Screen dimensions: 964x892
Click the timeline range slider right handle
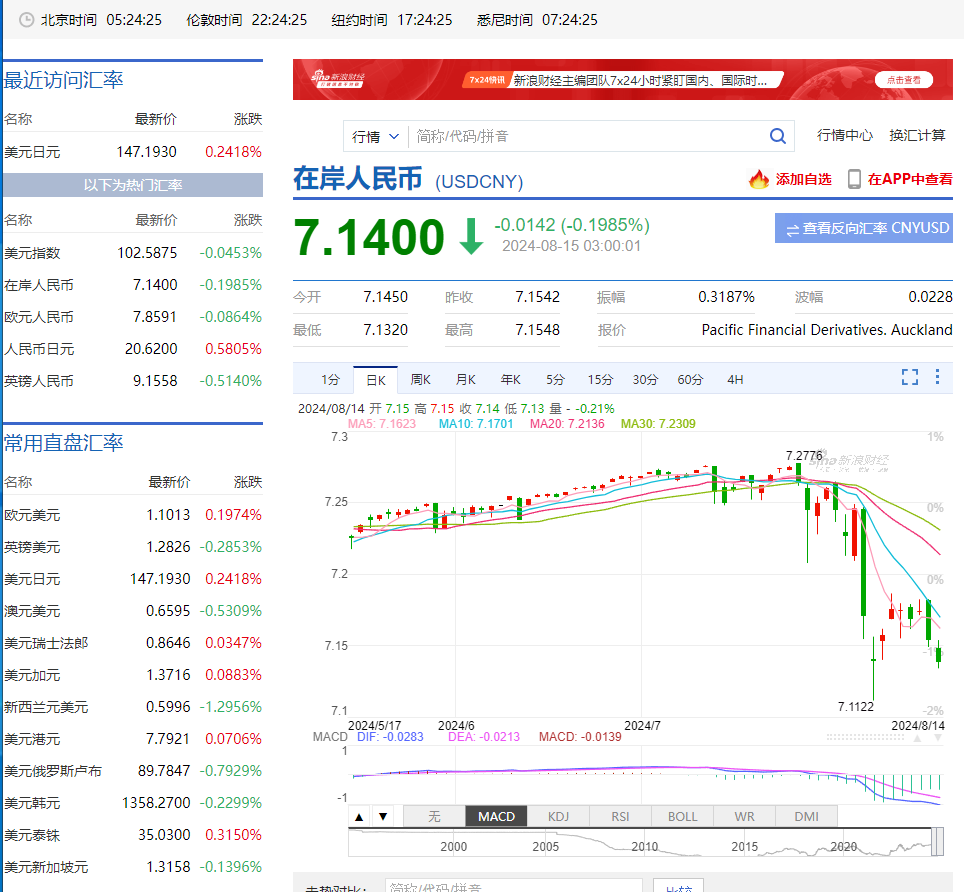click(938, 842)
